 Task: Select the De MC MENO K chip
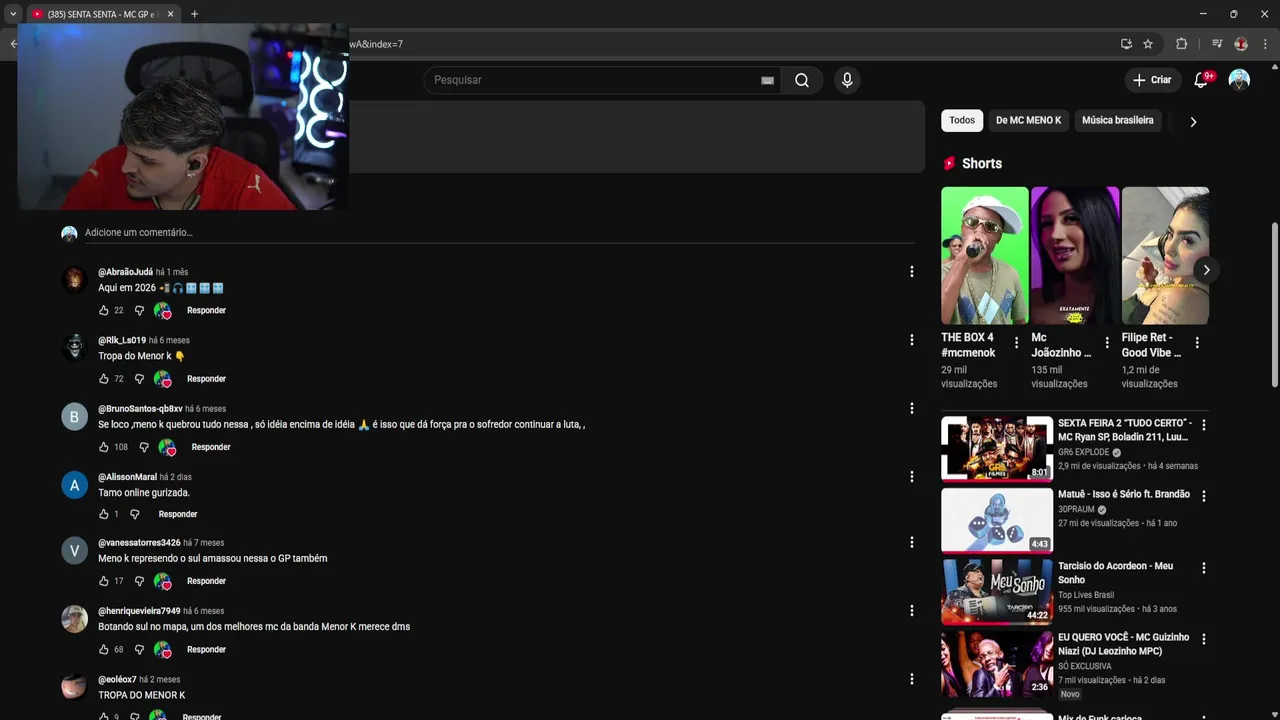click(1028, 120)
